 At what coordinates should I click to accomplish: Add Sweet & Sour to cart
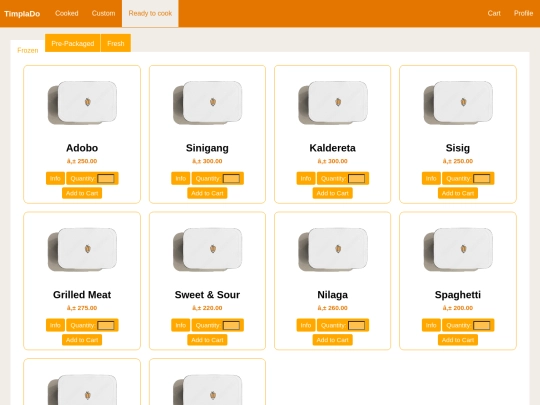click(207, 340)
